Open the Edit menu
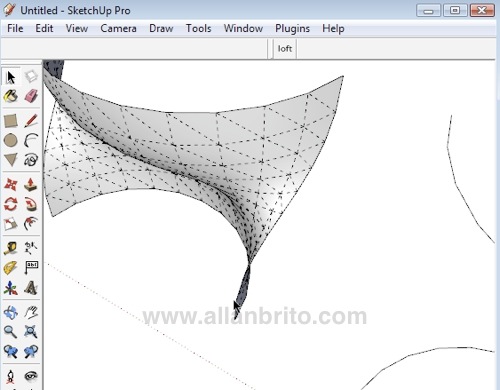 (x=44, y=28)
